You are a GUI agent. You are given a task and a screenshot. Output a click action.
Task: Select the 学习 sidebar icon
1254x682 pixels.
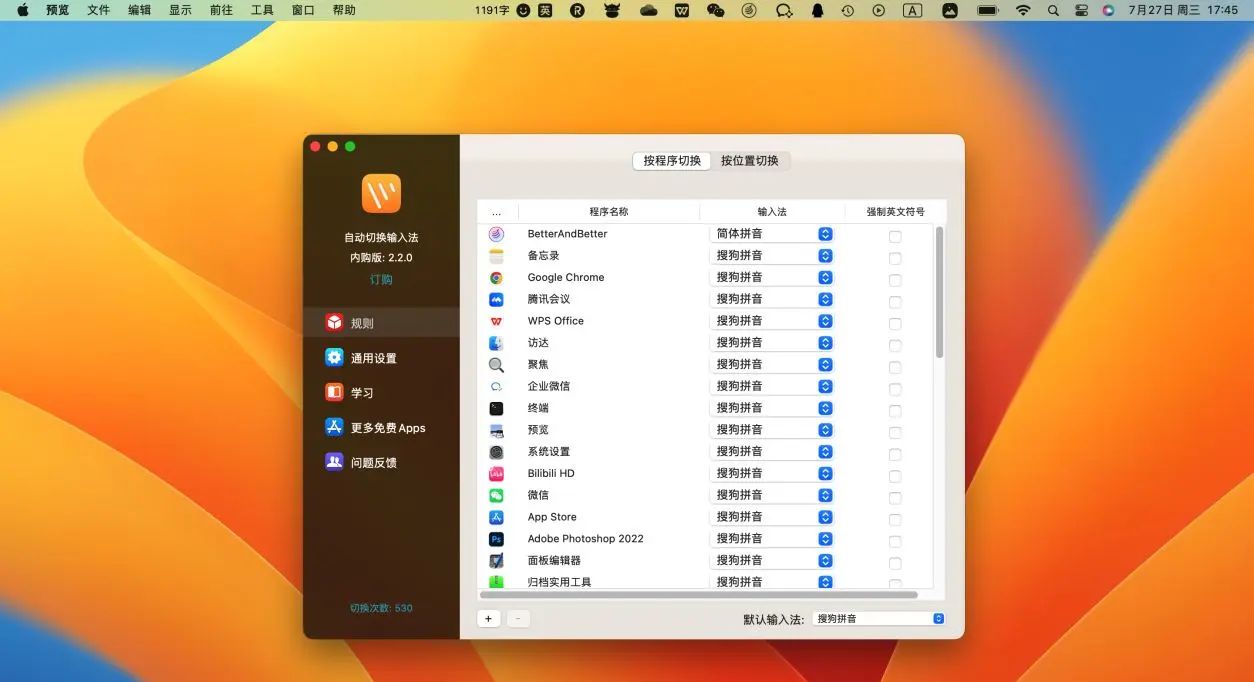tap(337, 392)
